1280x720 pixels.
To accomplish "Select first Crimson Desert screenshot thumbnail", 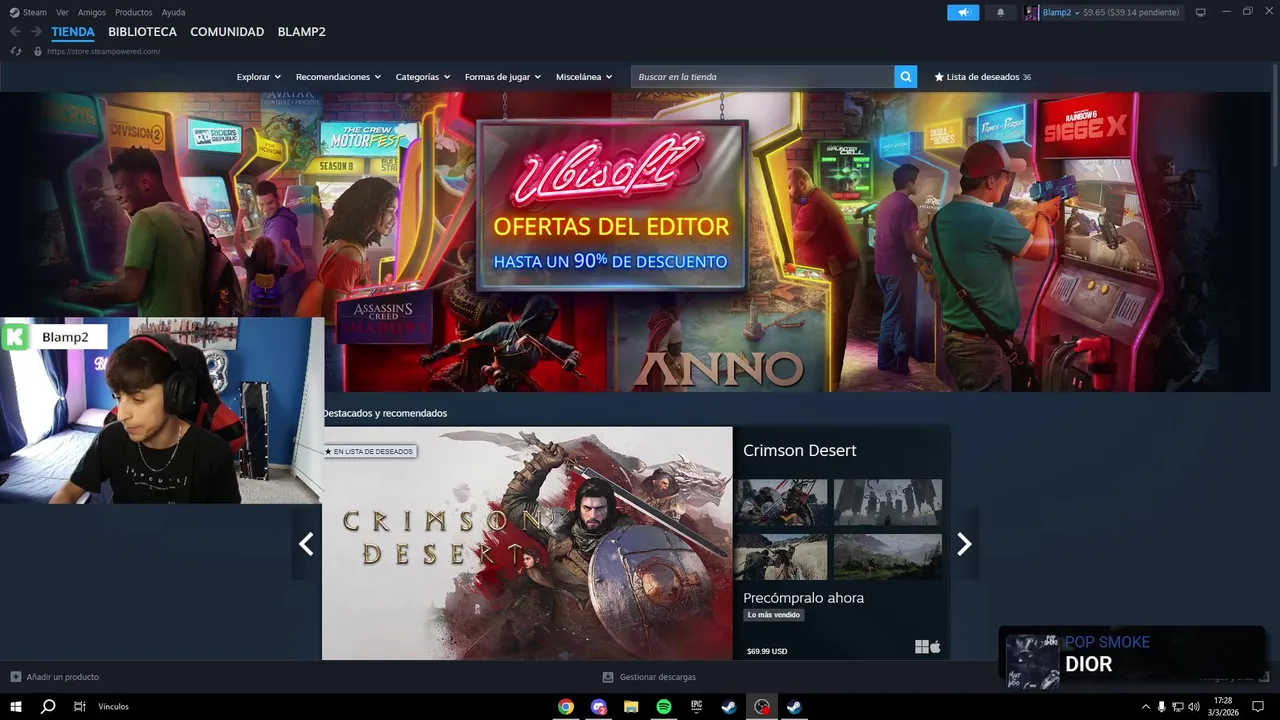I will (x=781, y=502).
